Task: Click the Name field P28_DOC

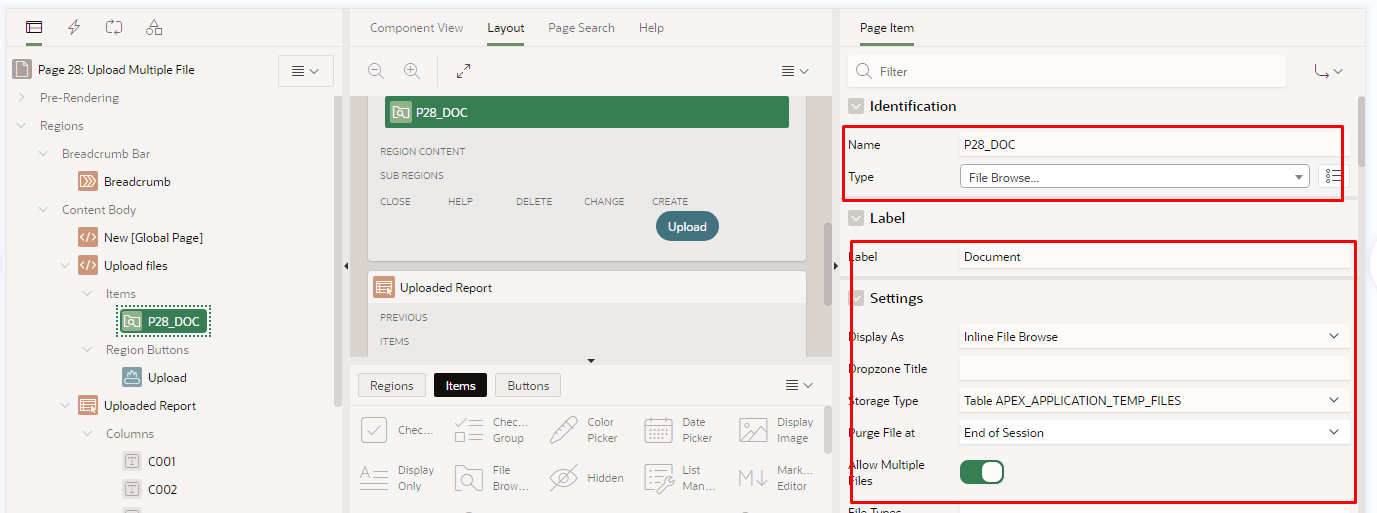Action: tap(1154, 145)
